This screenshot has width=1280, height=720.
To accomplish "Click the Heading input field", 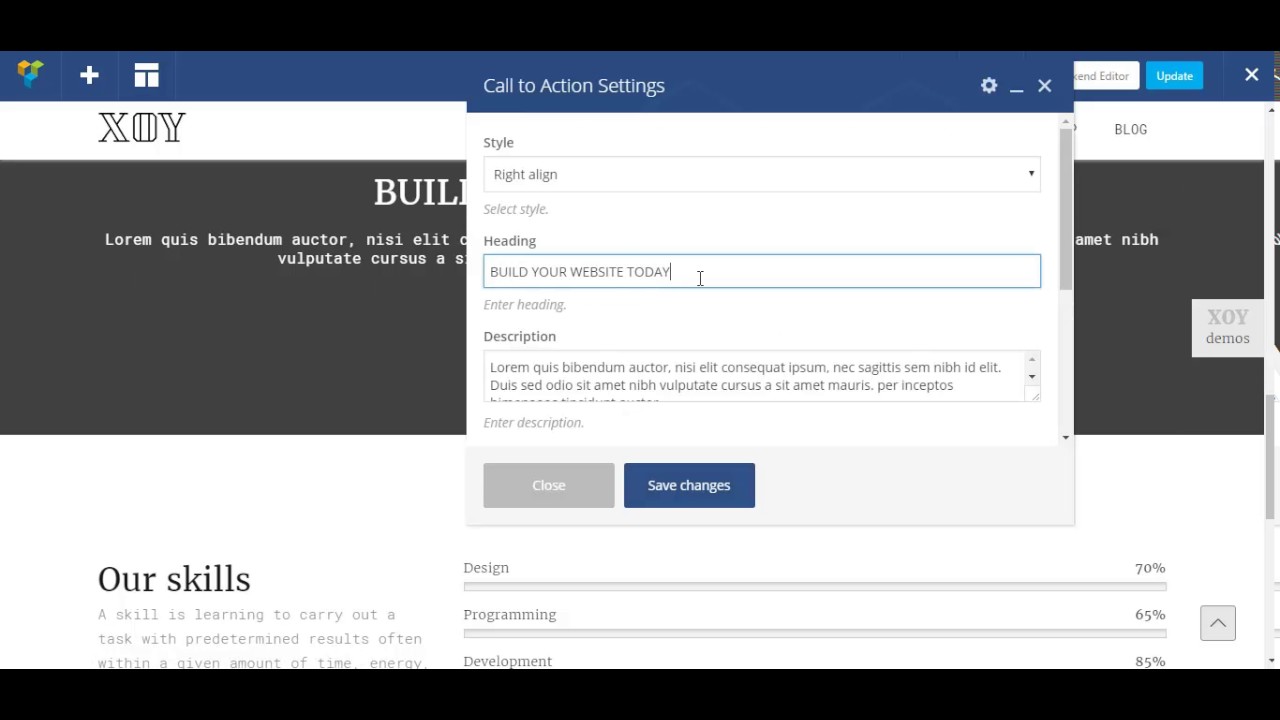I will tap(762, 271).
